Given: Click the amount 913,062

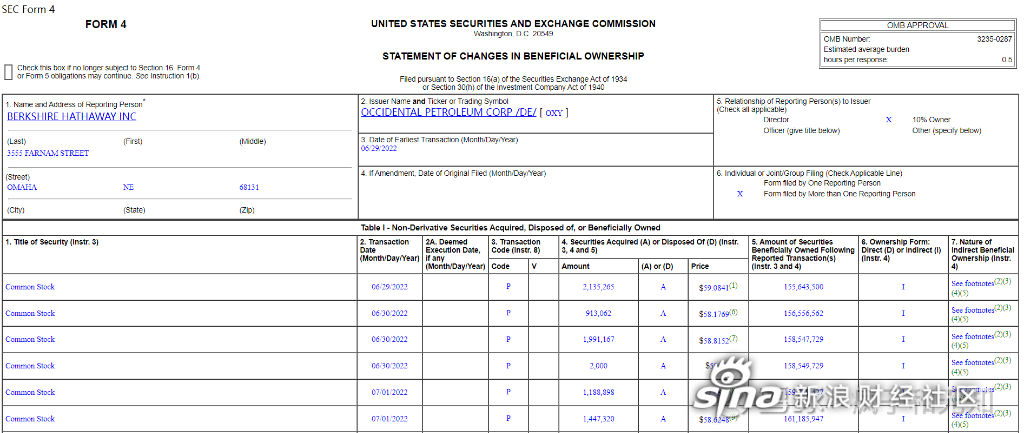Looking at the screenshot, I should [x=599, y=313].
